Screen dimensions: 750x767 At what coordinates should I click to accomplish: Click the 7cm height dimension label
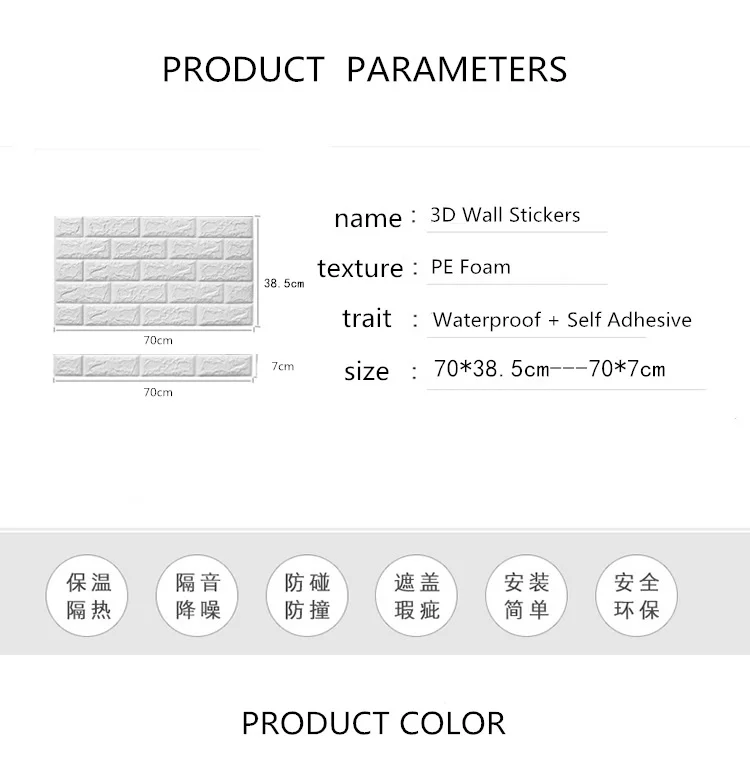[x=283, y=366]
